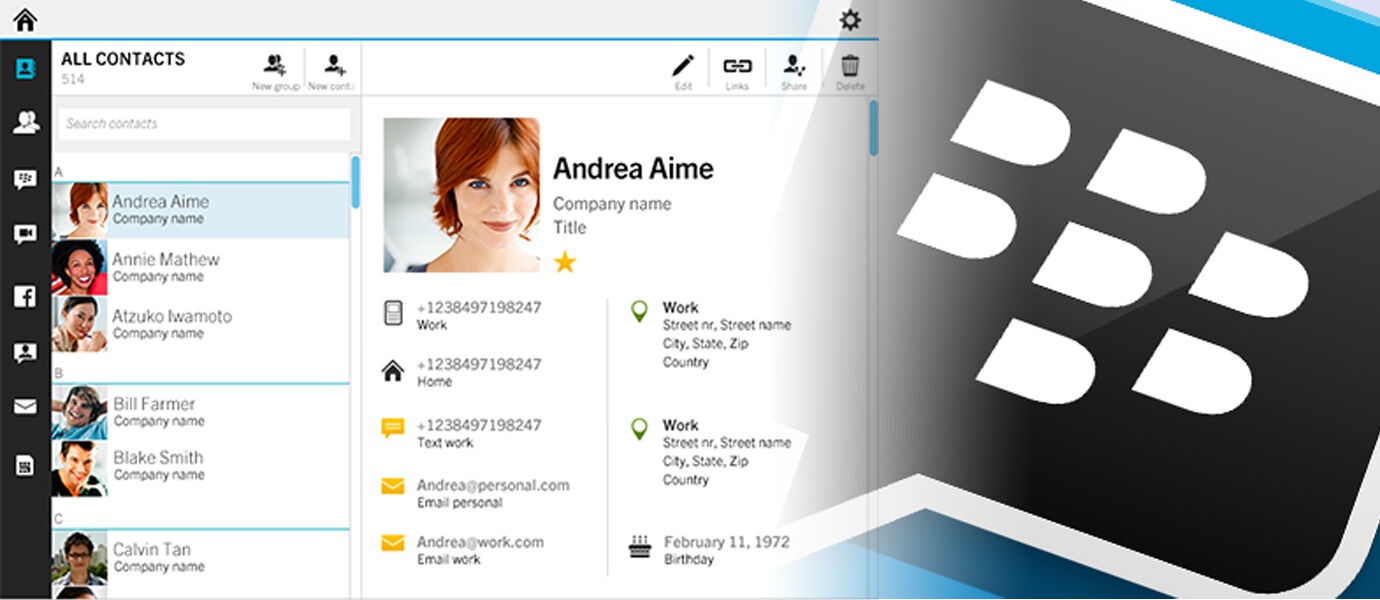Send text to number labeled Text work
This screenshot has width=1380, height=600.
coord(479,425)
